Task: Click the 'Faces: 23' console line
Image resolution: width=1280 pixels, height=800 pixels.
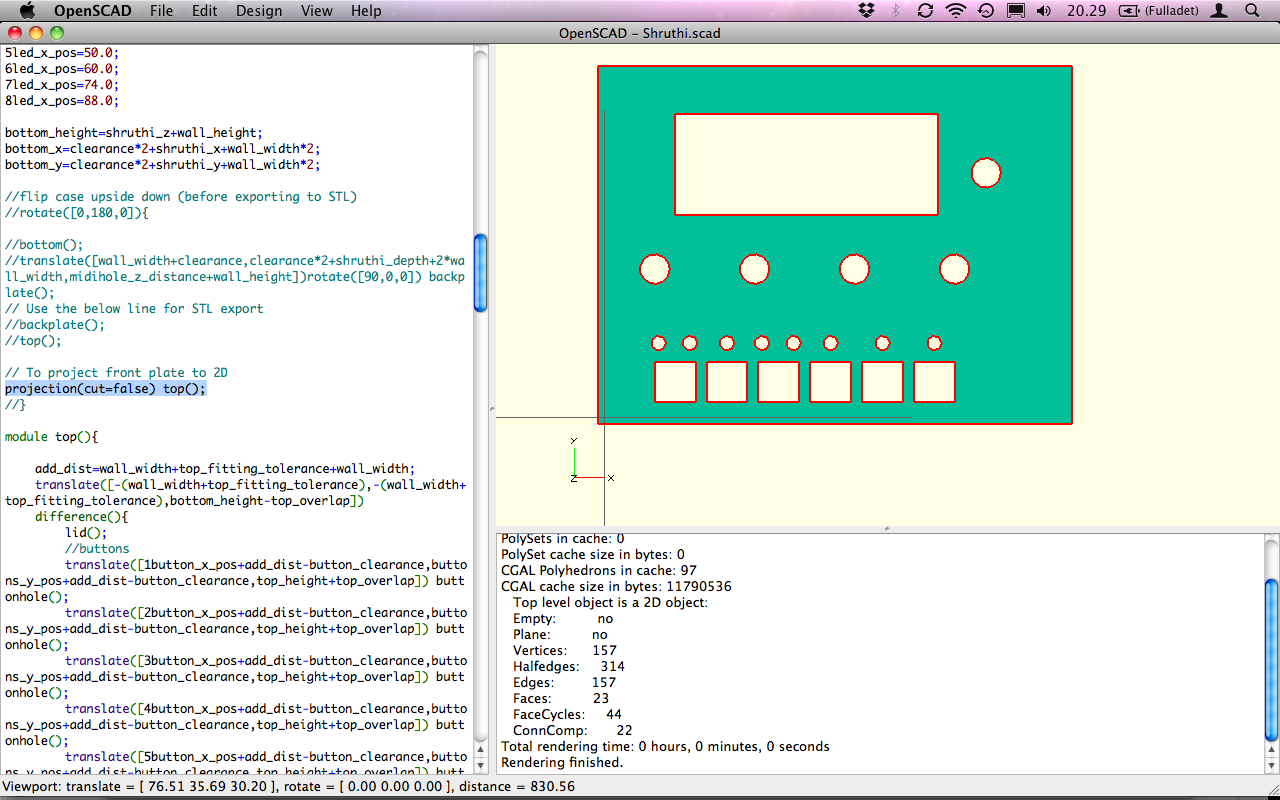Action: point(561,699)
